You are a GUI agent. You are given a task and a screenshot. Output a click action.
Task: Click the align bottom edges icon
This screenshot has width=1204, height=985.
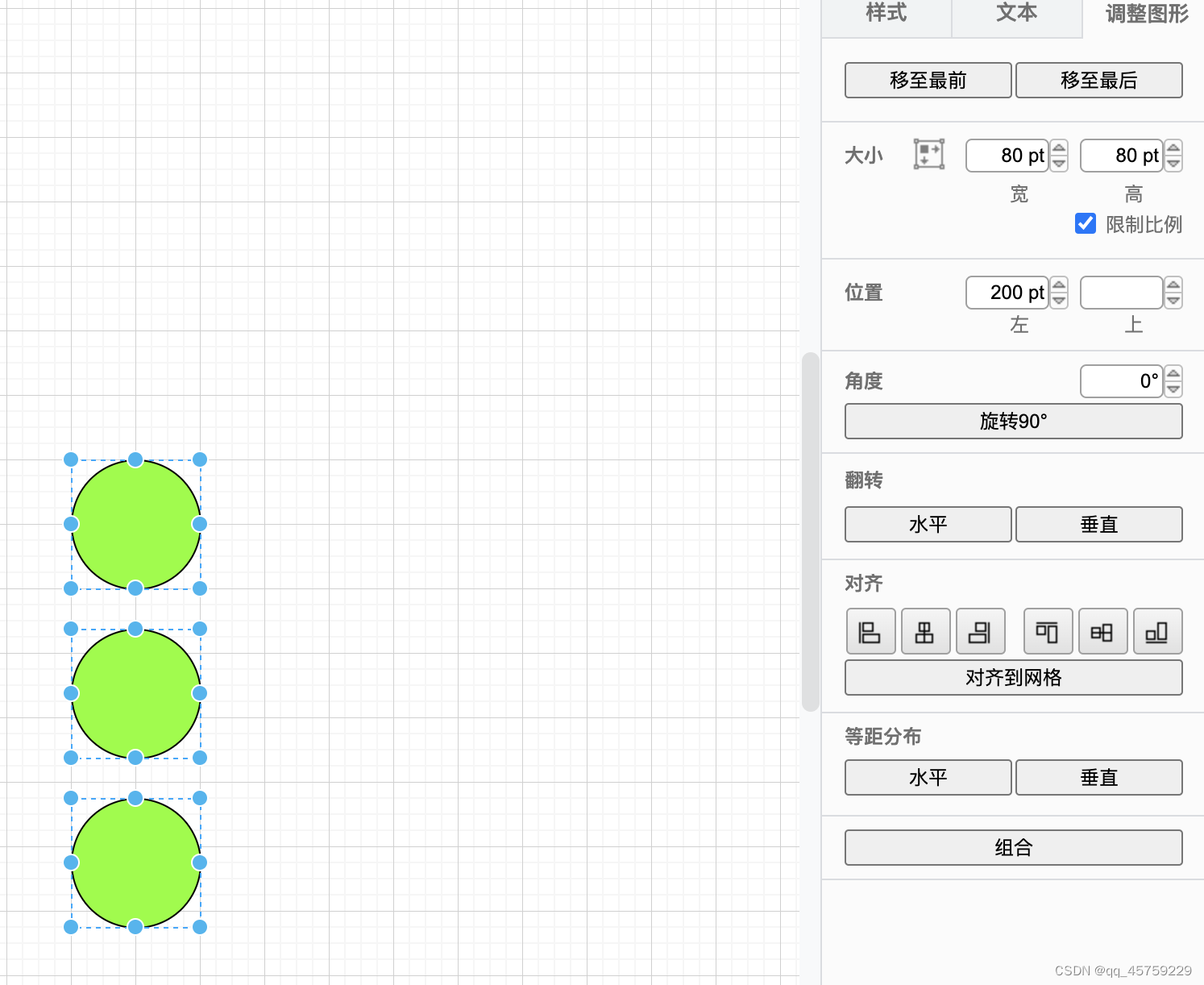pyautogui.click(x=1157, y=631)
